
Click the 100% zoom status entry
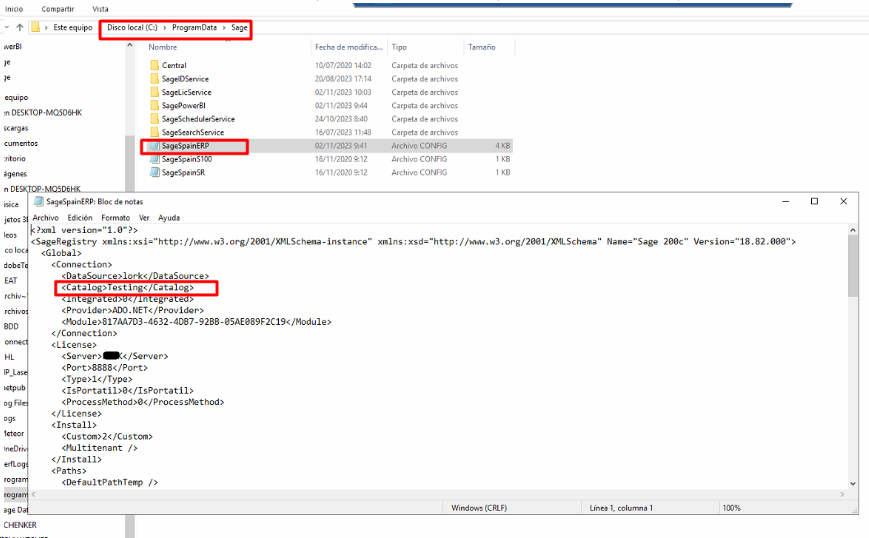point(732,508)
